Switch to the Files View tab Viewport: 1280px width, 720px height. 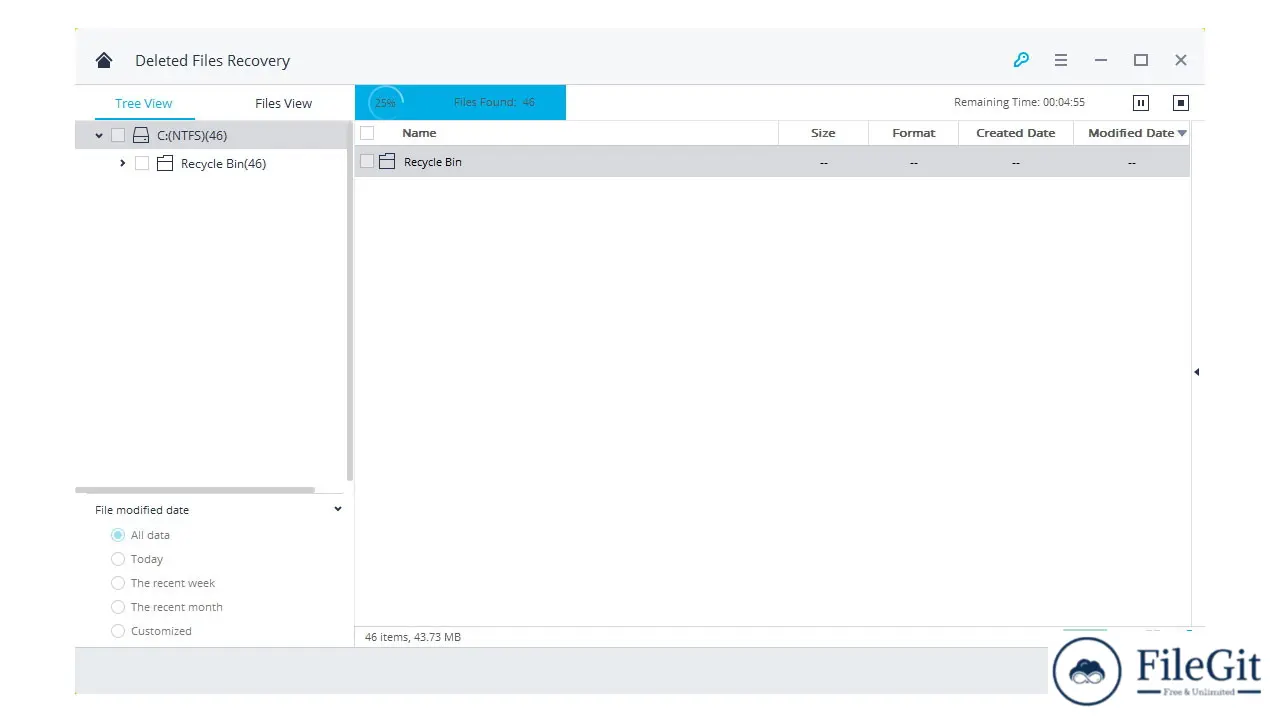283,103
